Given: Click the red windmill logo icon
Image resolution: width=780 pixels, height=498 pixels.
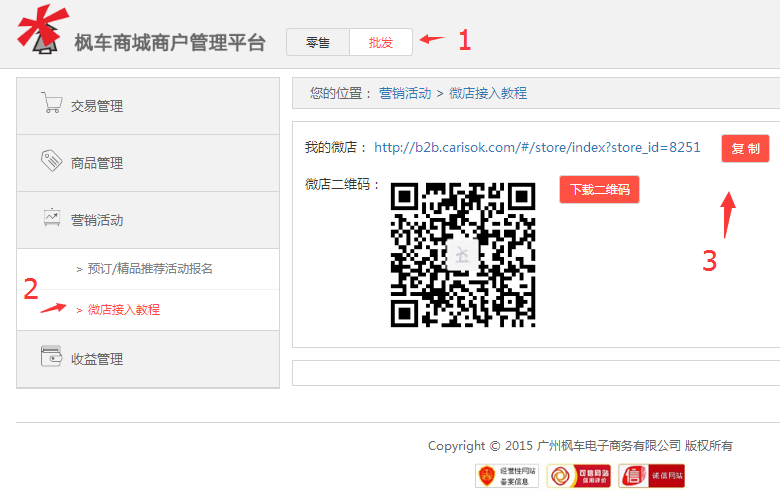Looking at the screenshot, I should 42,29.
